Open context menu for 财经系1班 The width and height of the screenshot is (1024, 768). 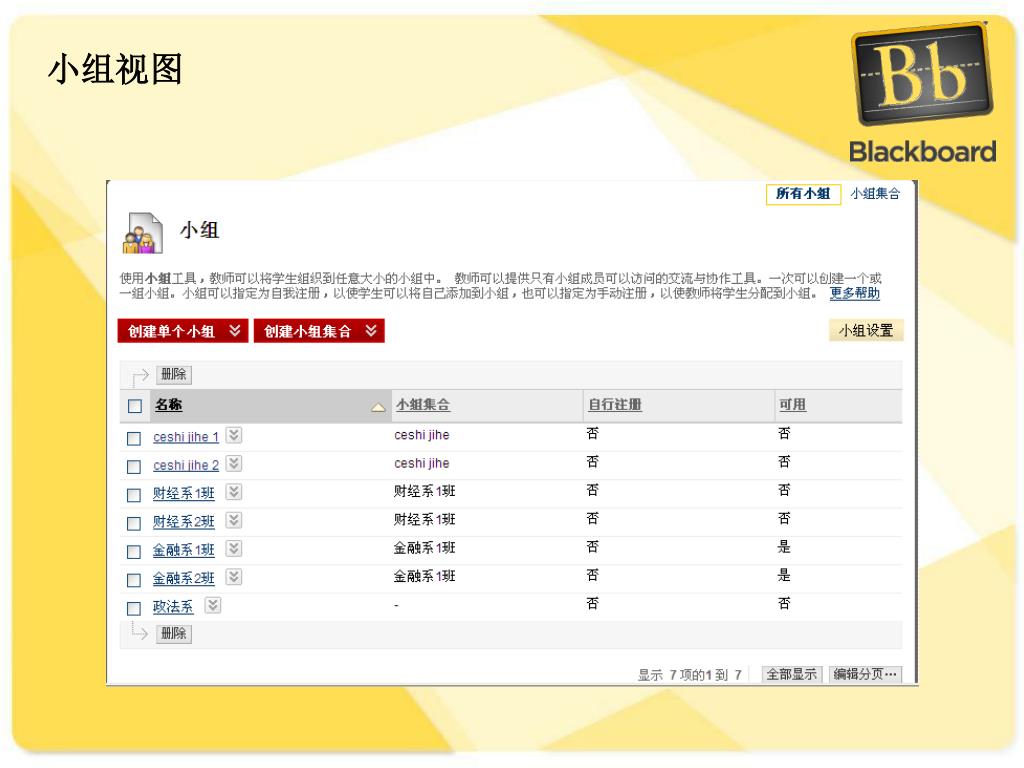tap(234, 491)
